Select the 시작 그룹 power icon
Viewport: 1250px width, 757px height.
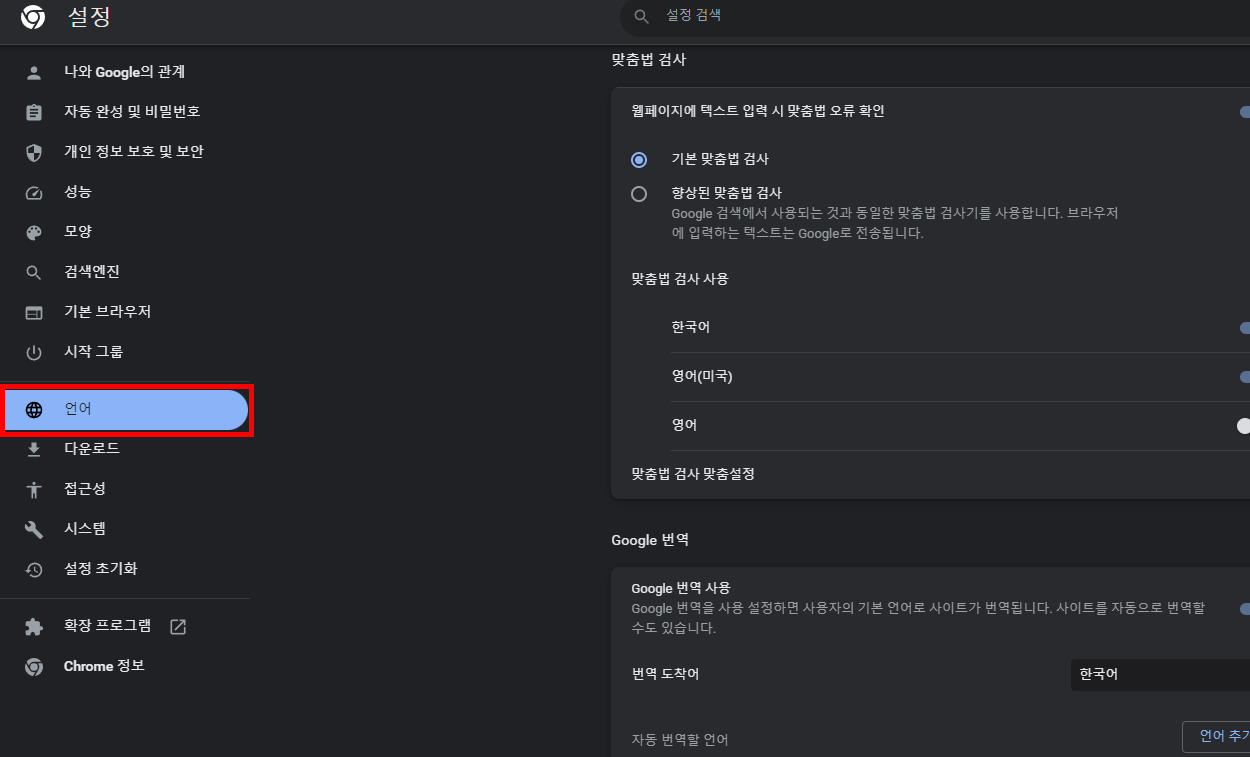coord(34,352)
